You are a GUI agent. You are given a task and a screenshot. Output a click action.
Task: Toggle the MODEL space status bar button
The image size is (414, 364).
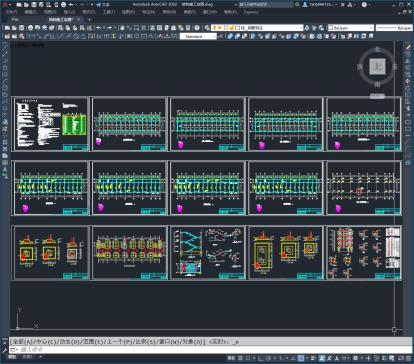[231, 358]
